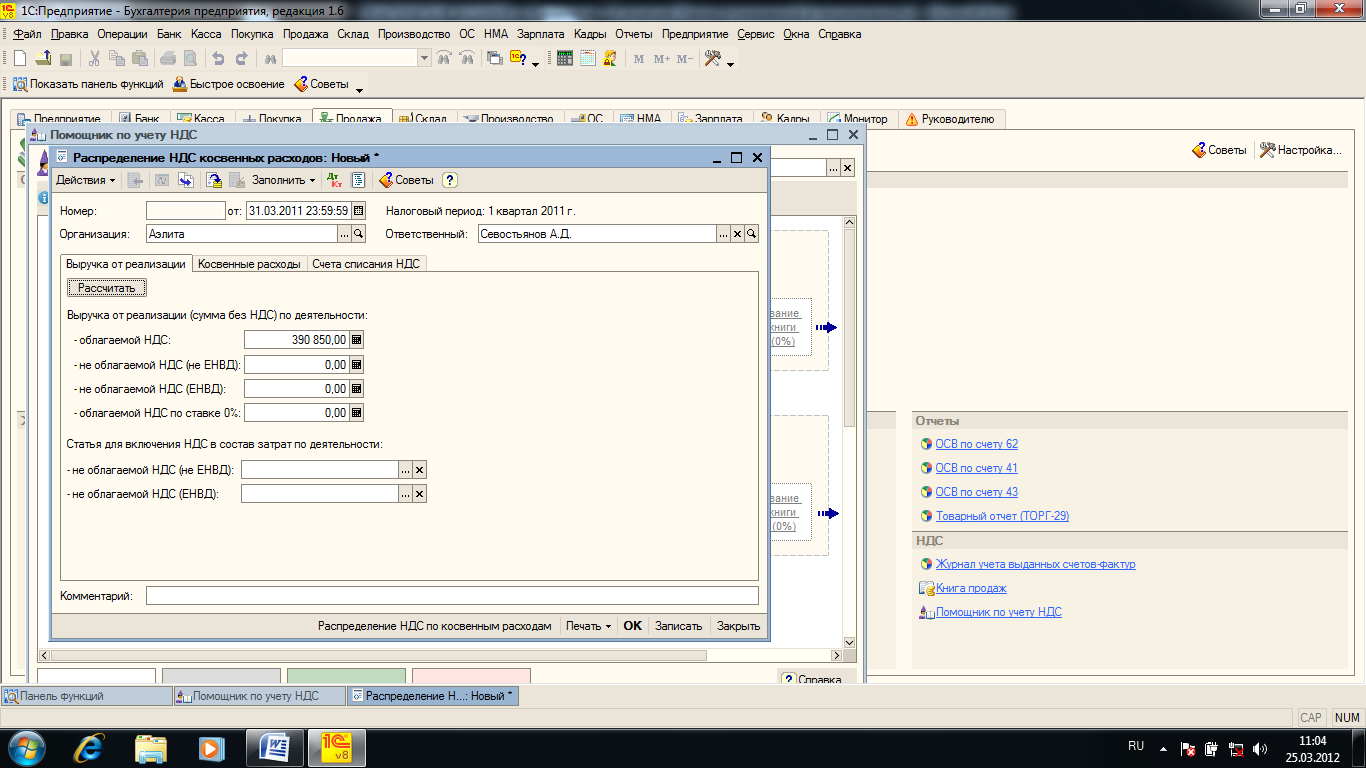Image resolution: width=1366 pixels, height=768 pixels.
Task: Click the magnifier icon next to Организация field
Action: click(358, 234)
